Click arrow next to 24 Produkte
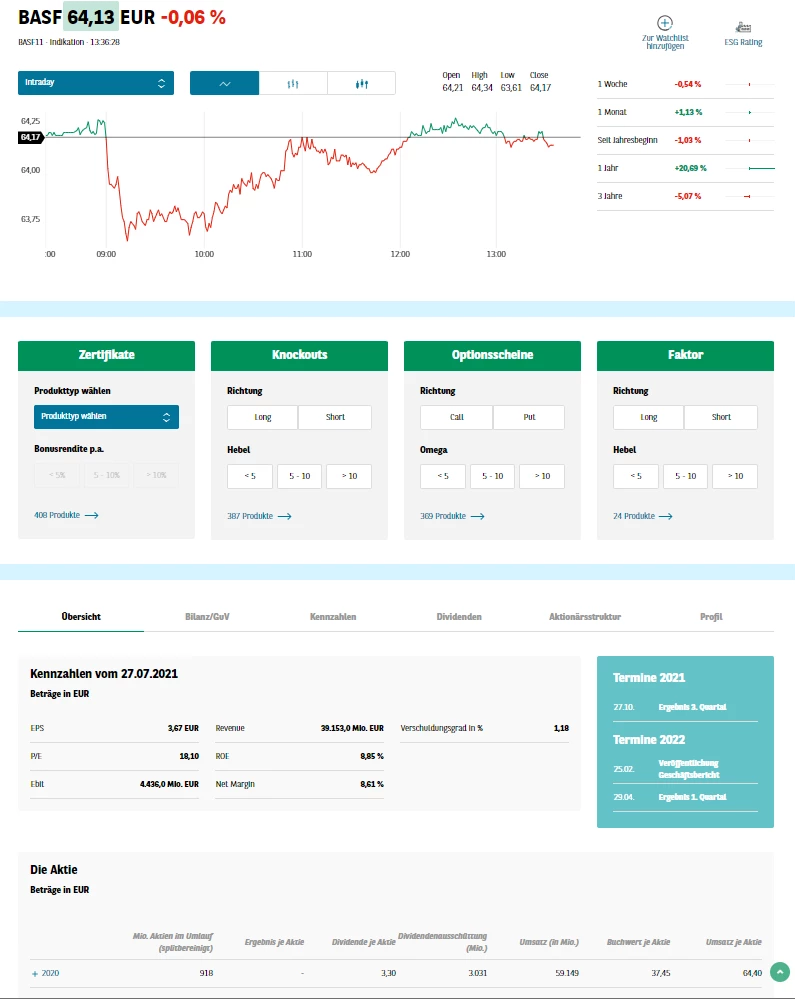 click(666, 516)
